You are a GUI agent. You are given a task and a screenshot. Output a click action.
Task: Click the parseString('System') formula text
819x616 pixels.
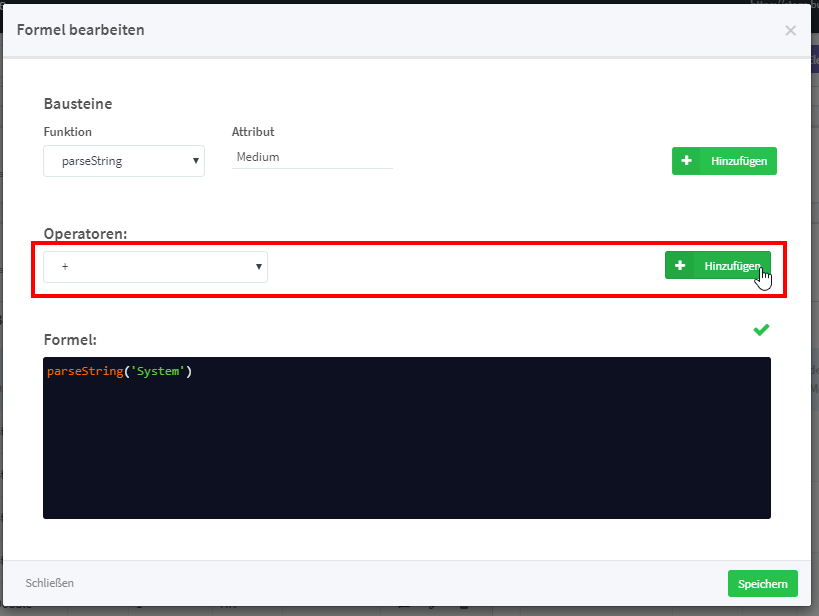tap(120, 371)
